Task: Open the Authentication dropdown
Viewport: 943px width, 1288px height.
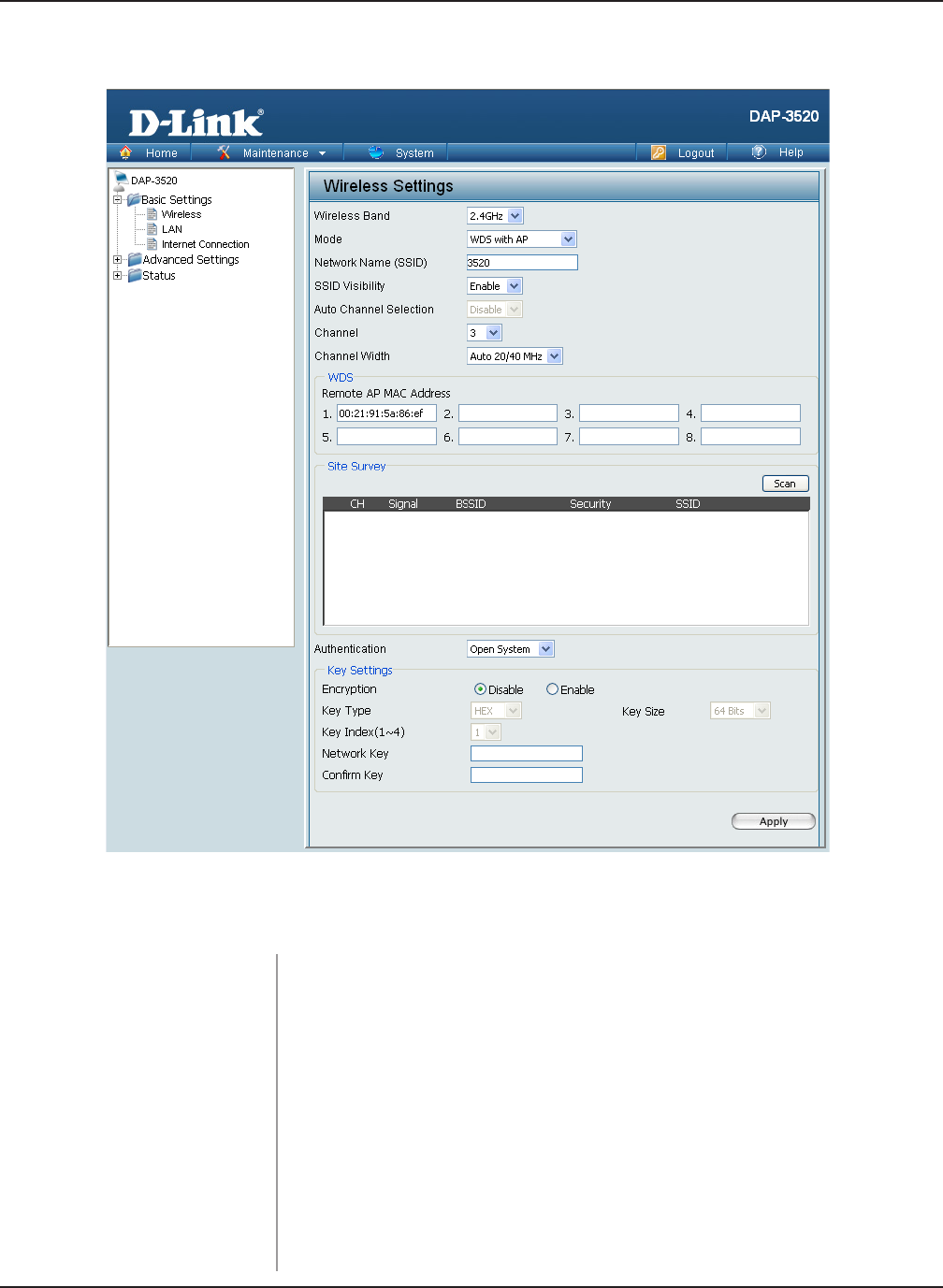Action: coord(511,649)
